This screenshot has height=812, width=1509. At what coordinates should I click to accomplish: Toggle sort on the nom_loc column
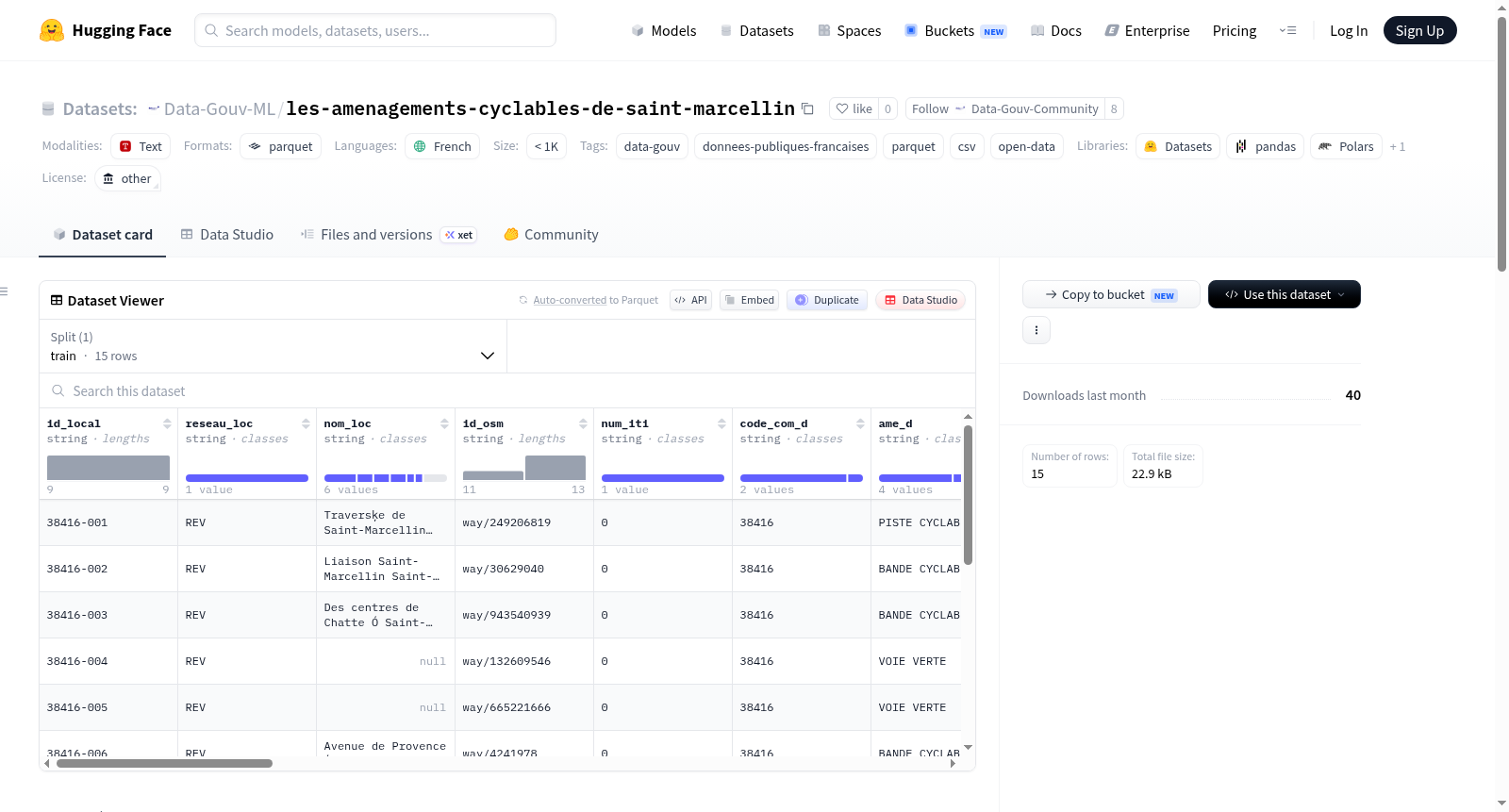click(x=444, y=423)
